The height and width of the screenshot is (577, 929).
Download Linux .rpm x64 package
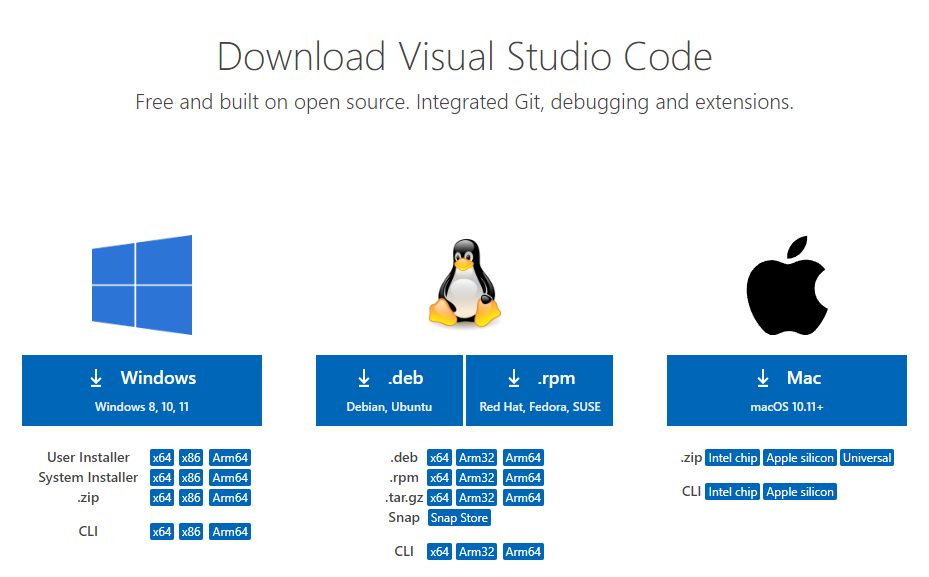click(x=439, y=478)
